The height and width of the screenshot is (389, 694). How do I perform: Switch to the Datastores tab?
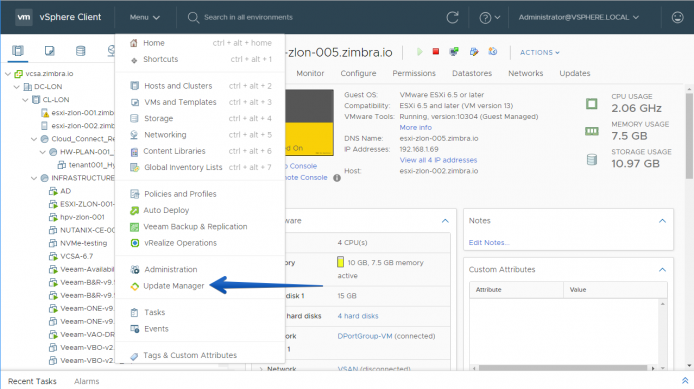pyautogui.click(x=472, y=73)
